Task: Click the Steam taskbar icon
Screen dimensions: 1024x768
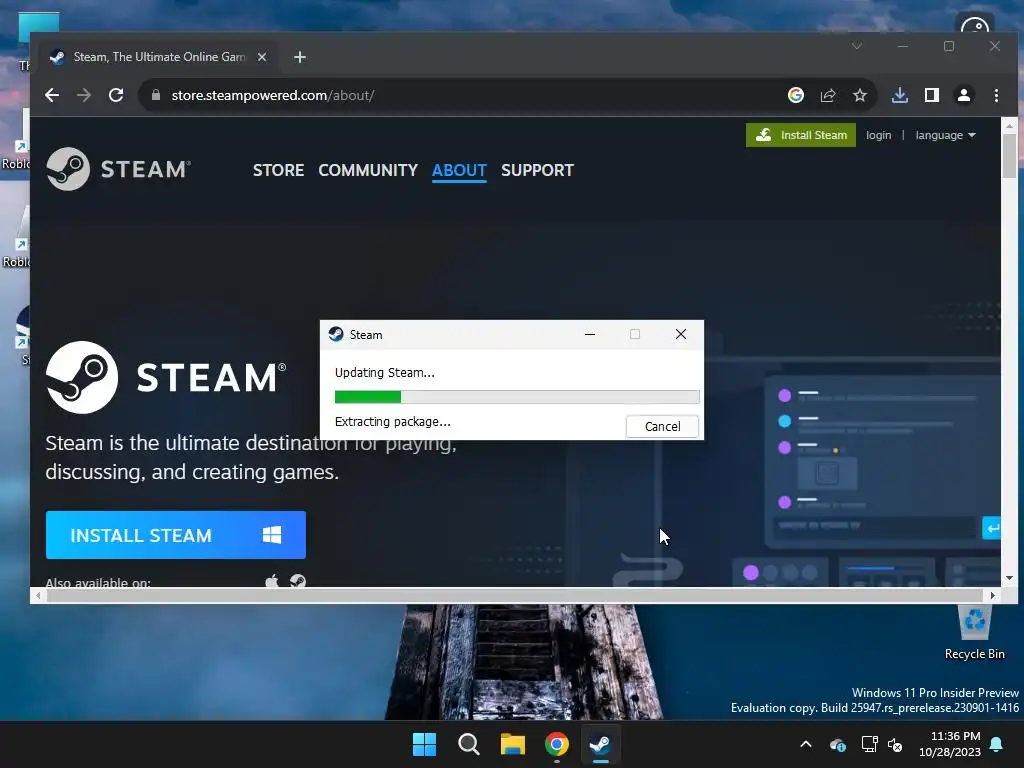Action: point(601,744)
